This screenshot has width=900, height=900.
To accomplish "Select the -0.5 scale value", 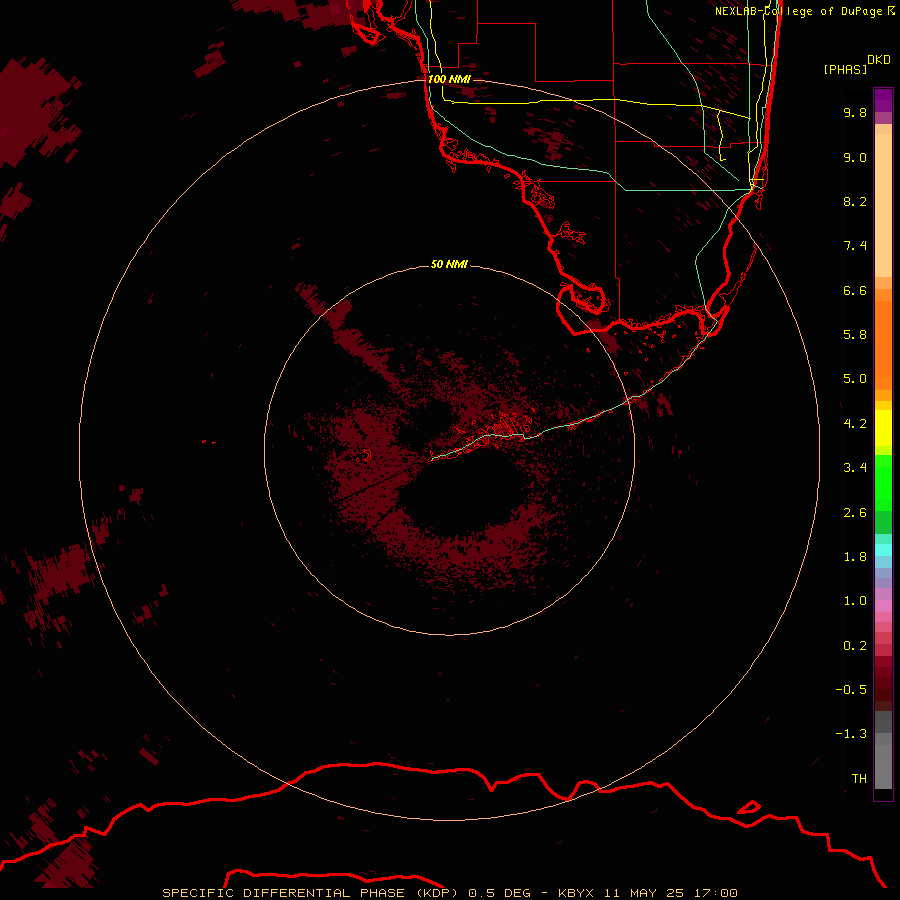I will pyautogui.click(x=851, y=690).
